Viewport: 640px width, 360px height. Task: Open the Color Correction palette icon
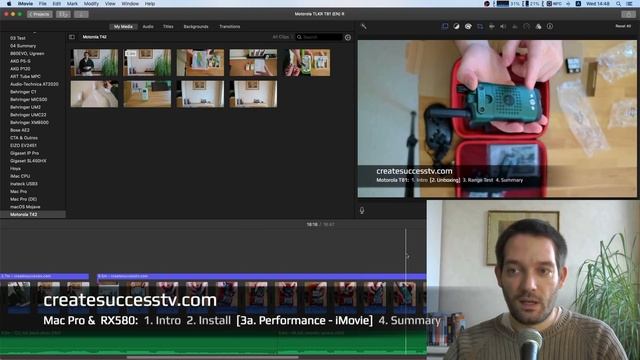(x=468, y=27)
